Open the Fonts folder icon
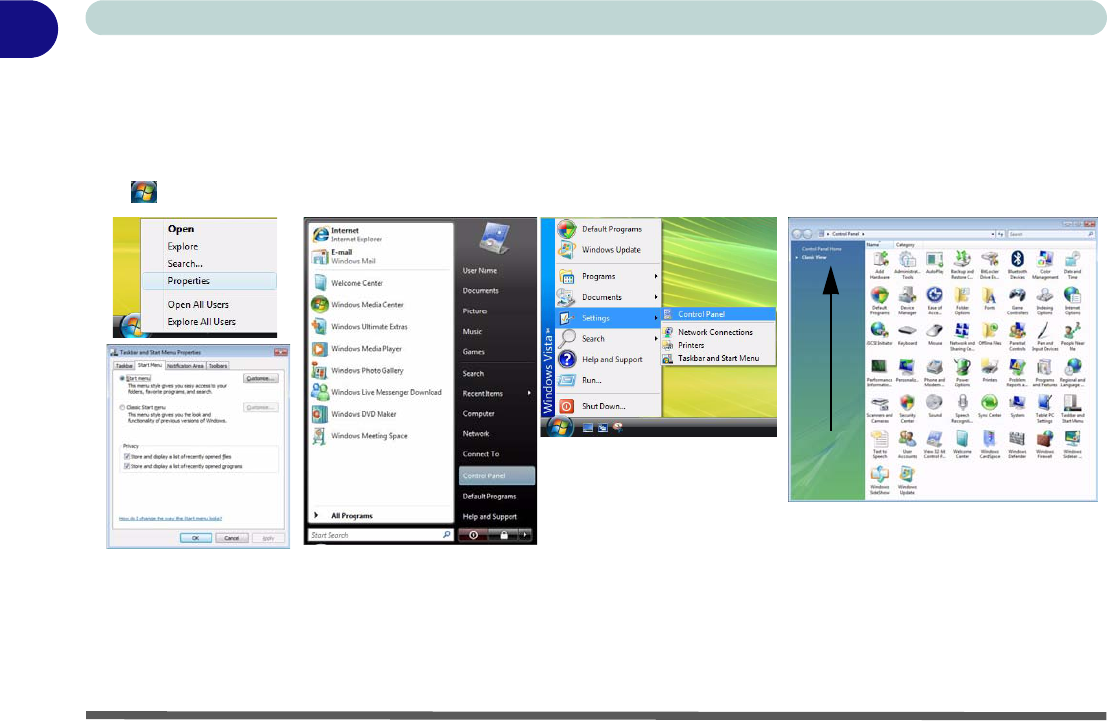The height and width of the screenshot is (721, 1107). (989, 299)
